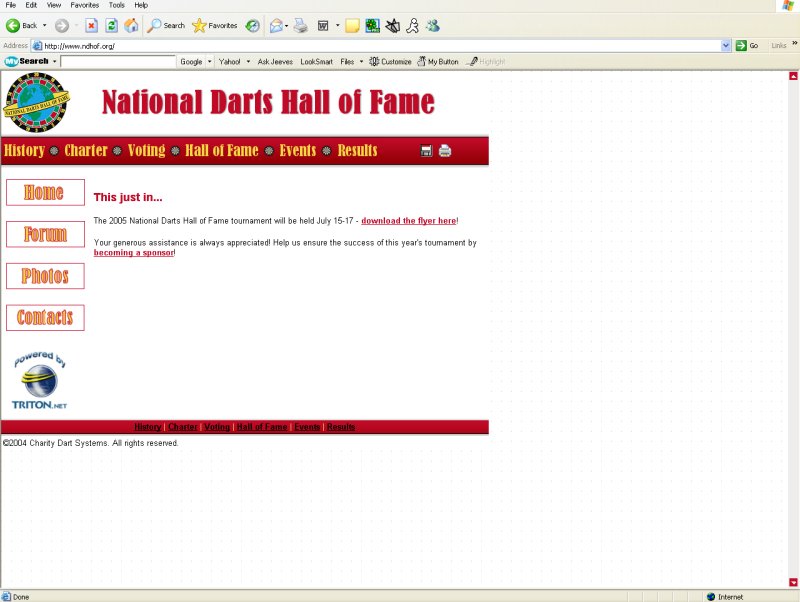Toggle the Highlight feature in MySearch bar
Screen dimensions: 800x602
(x=489, y=61)
